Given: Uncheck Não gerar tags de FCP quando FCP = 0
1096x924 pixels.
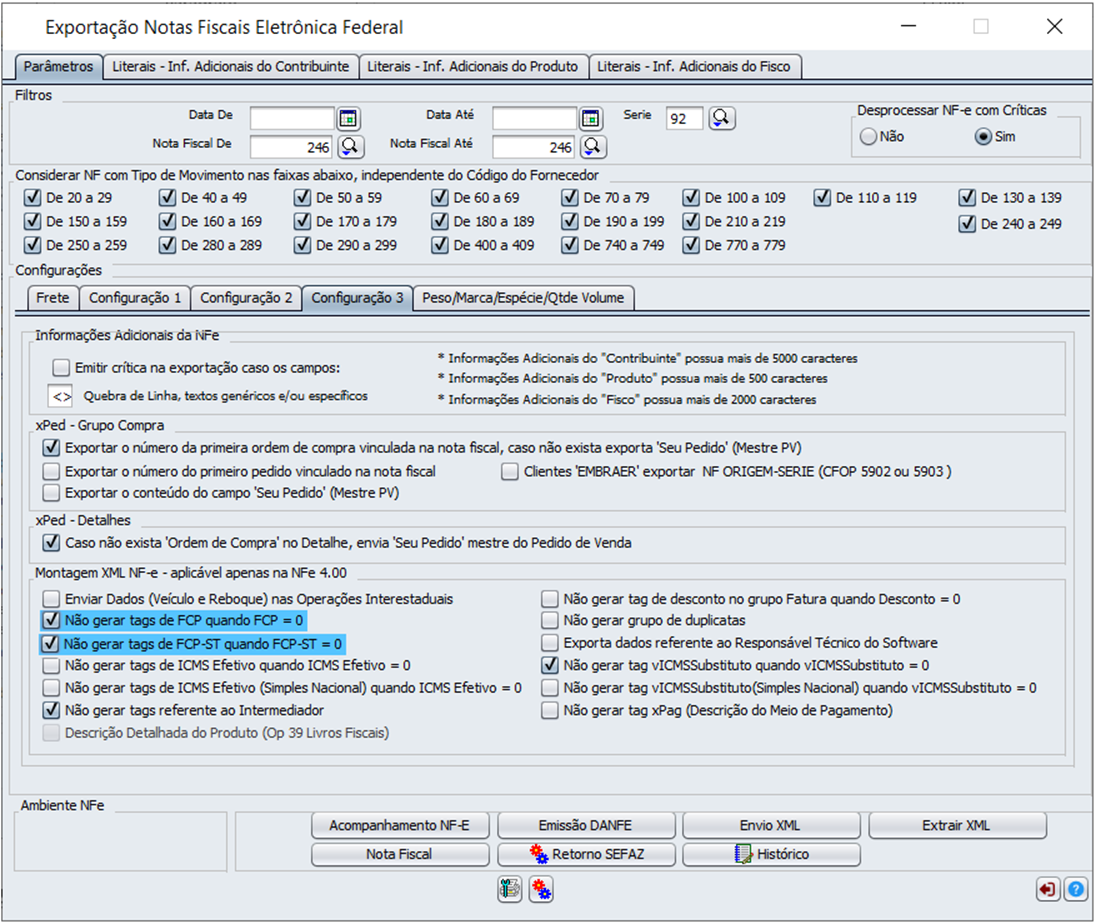Looking at the screenshot, I should coord(51,620).
